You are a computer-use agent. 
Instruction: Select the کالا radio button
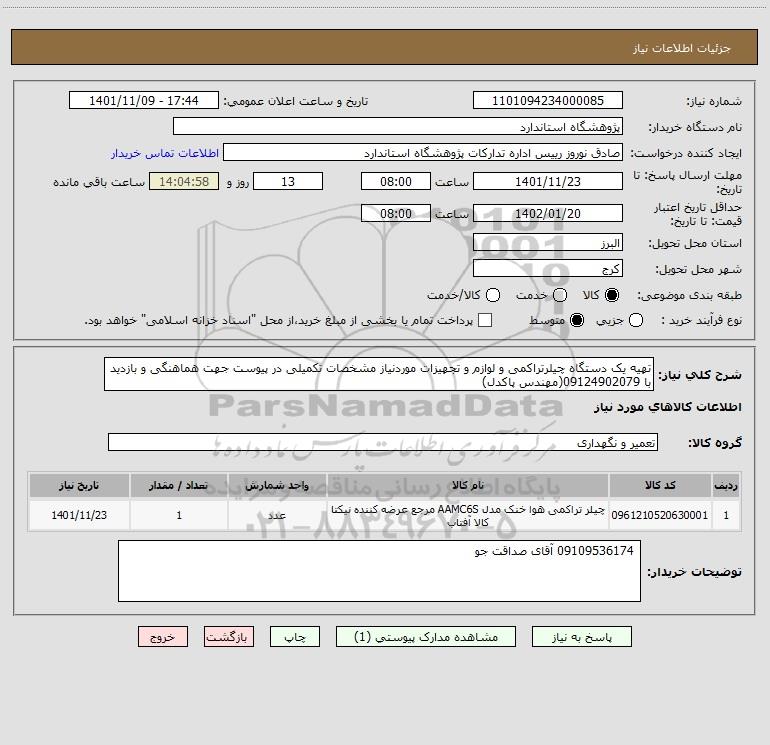coord(612,295)
